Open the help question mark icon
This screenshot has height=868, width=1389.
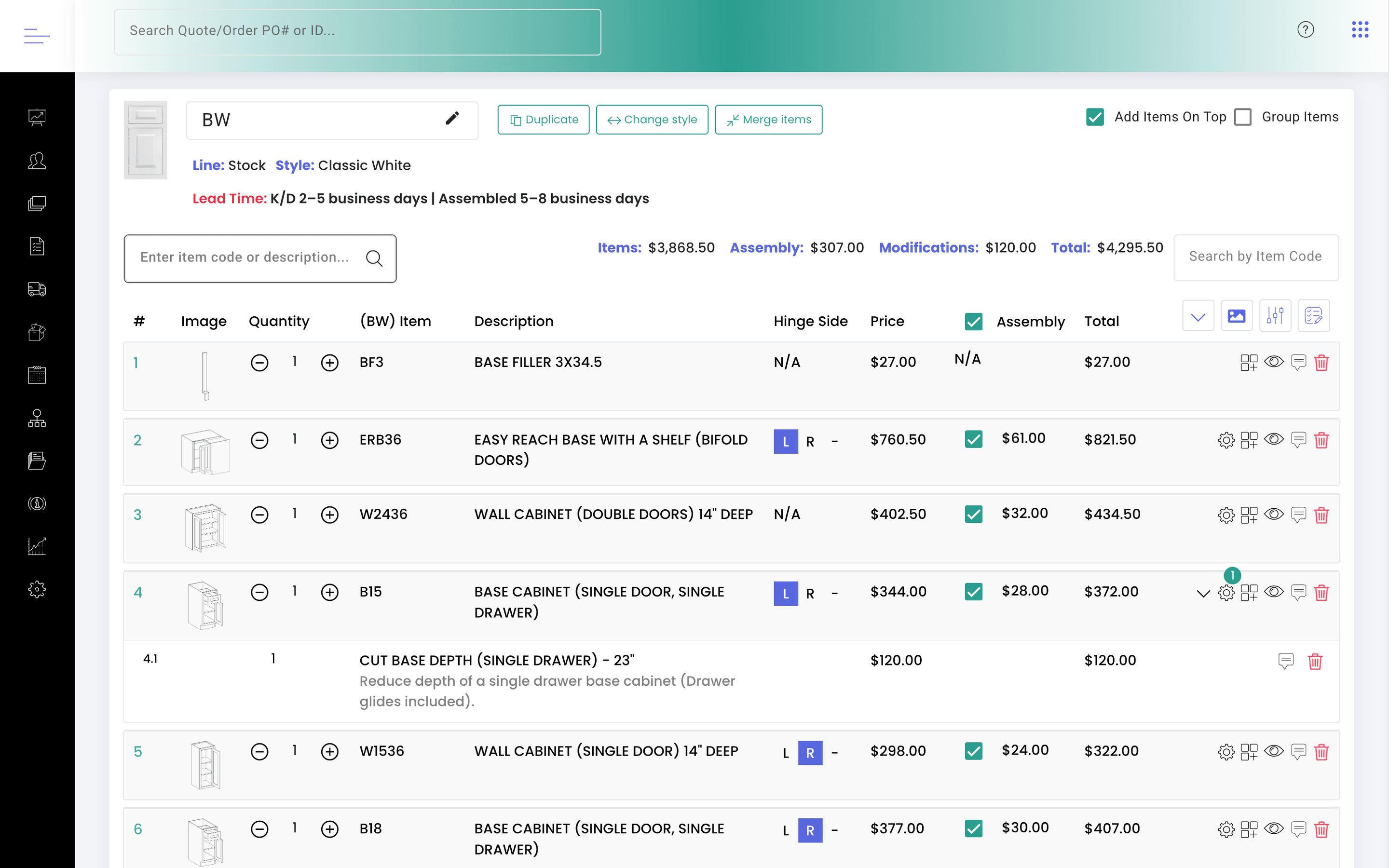[1305, 29]
